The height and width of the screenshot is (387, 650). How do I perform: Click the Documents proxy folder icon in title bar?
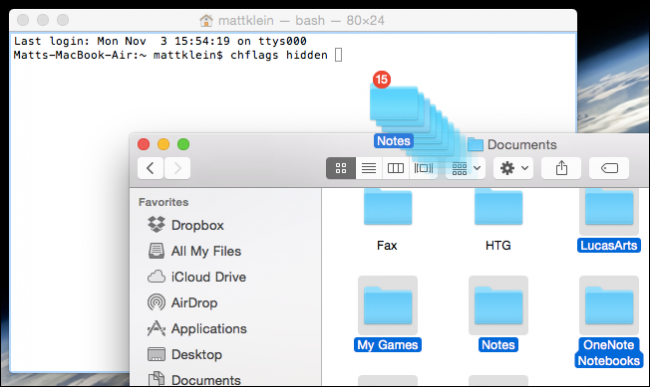pyautogui.click(x=475, y=145)
